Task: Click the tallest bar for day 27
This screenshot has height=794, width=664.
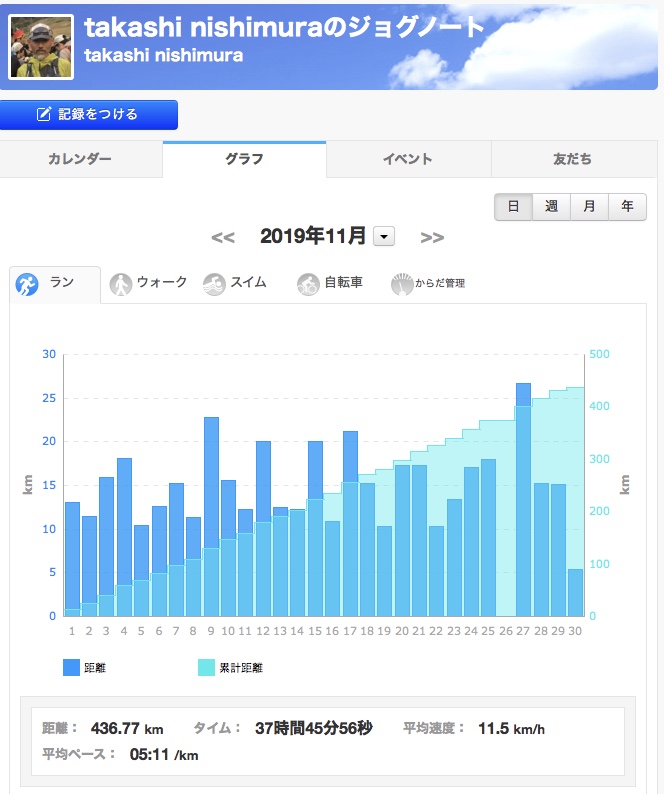Action: coord(523,500)
